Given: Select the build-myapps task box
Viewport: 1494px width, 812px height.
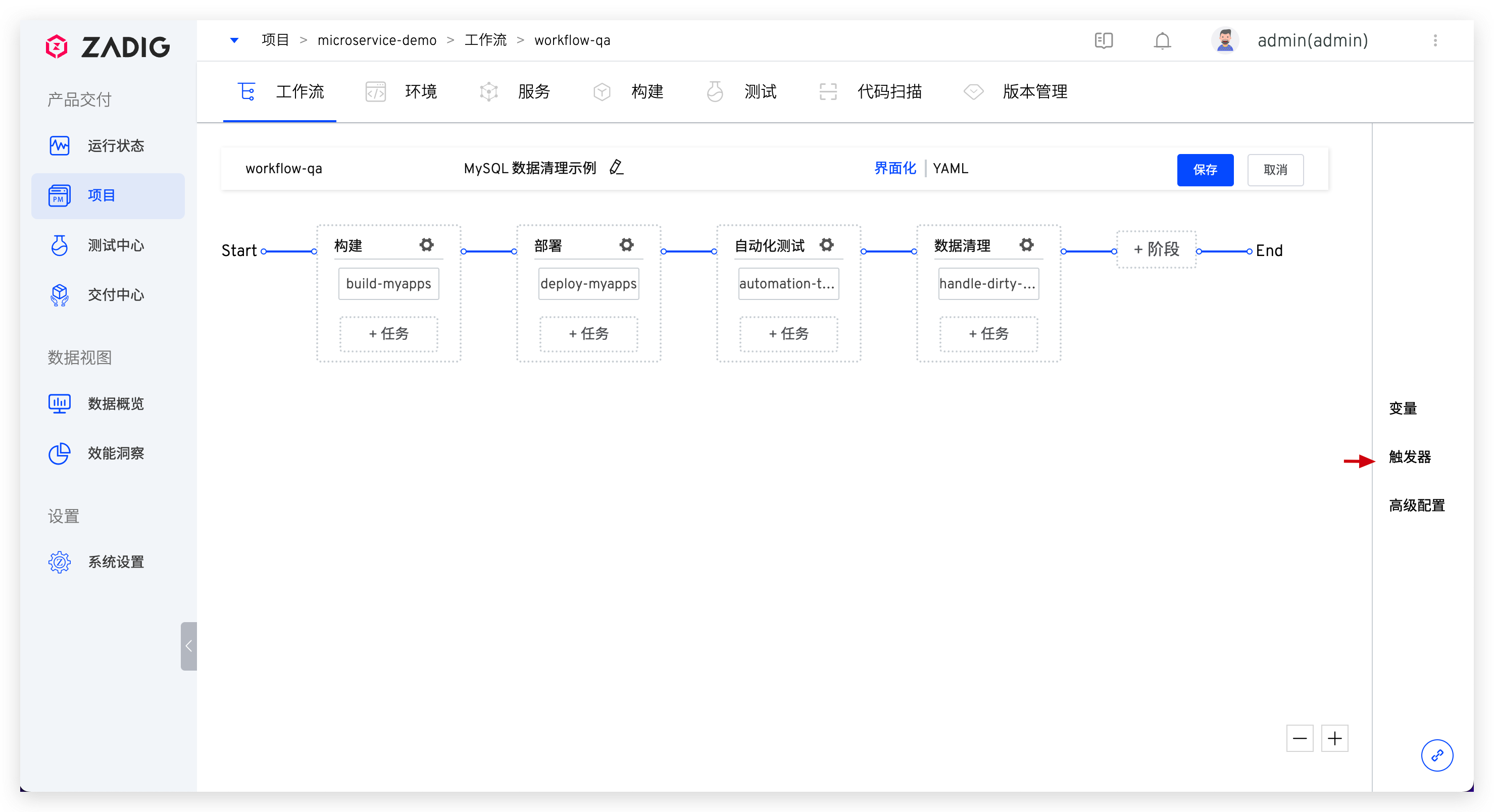Looking at the screenshot, I should (388, 284).
